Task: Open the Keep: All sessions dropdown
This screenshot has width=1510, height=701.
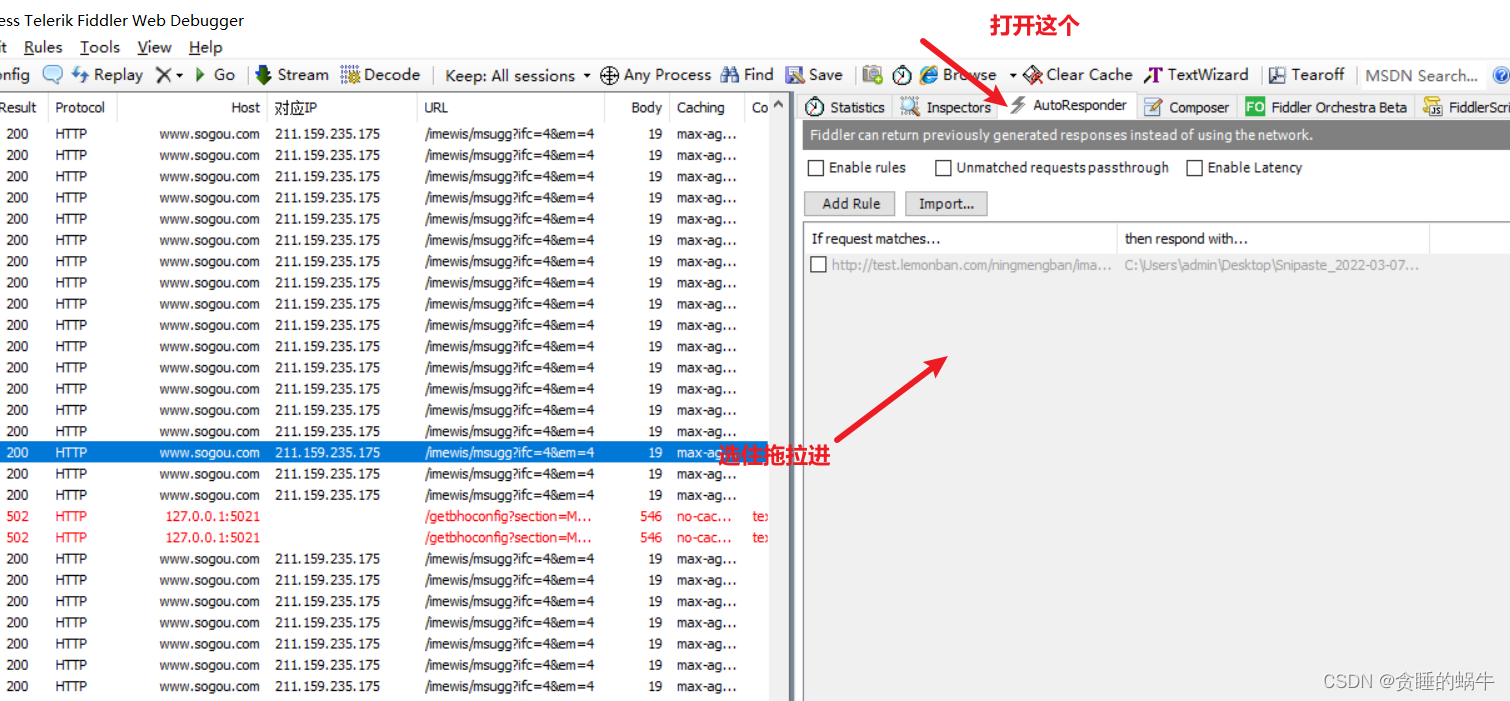Action: click(x=516, y=76)
